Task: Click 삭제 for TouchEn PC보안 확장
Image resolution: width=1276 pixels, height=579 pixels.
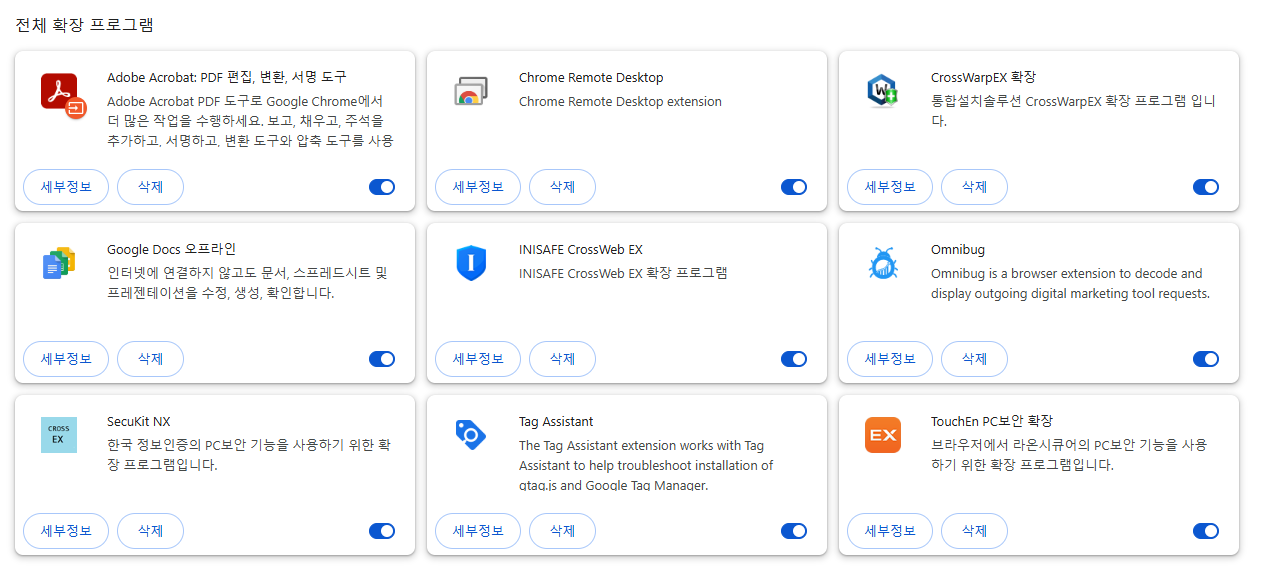Action: [974, 531]
